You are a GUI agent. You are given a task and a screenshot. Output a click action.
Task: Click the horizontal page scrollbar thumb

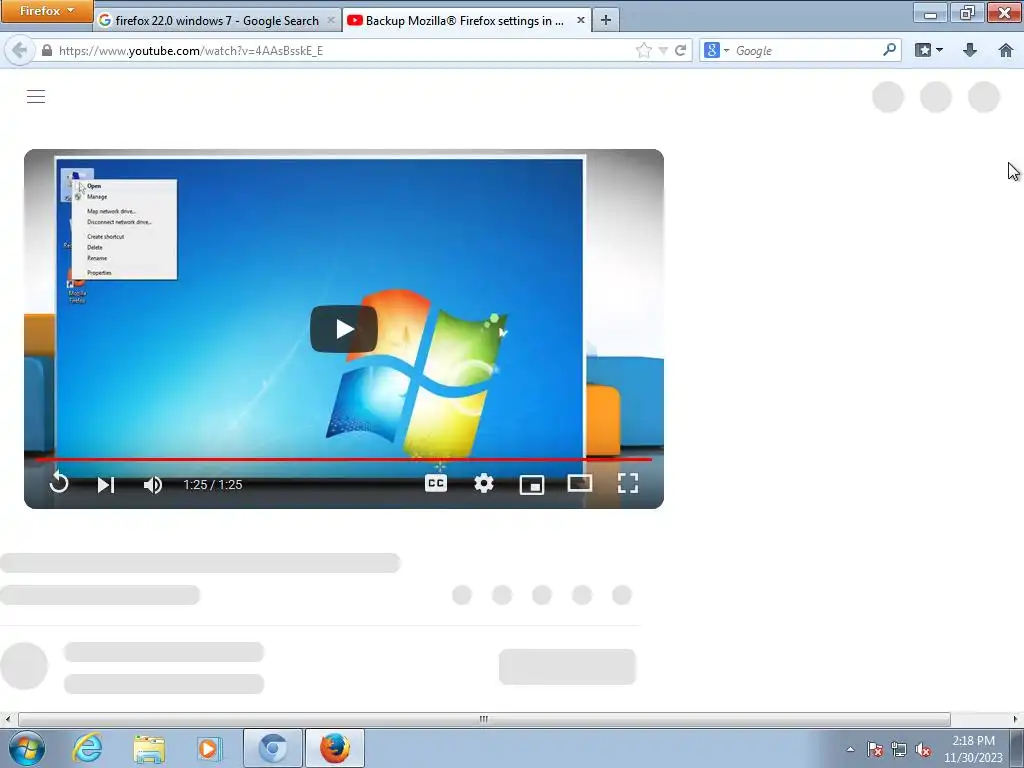[484, 719]
